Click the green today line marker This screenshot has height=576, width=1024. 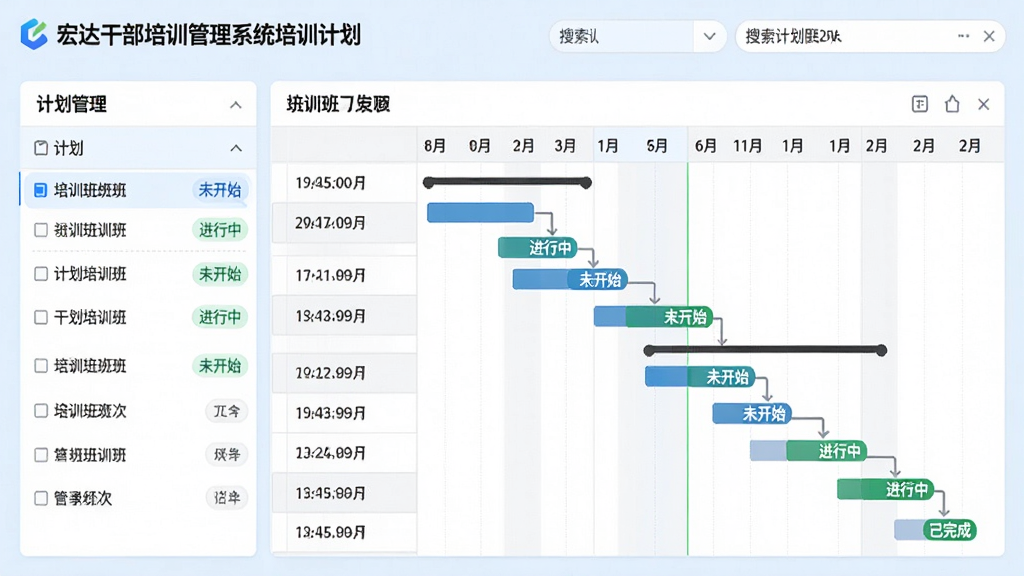point(688,359)
